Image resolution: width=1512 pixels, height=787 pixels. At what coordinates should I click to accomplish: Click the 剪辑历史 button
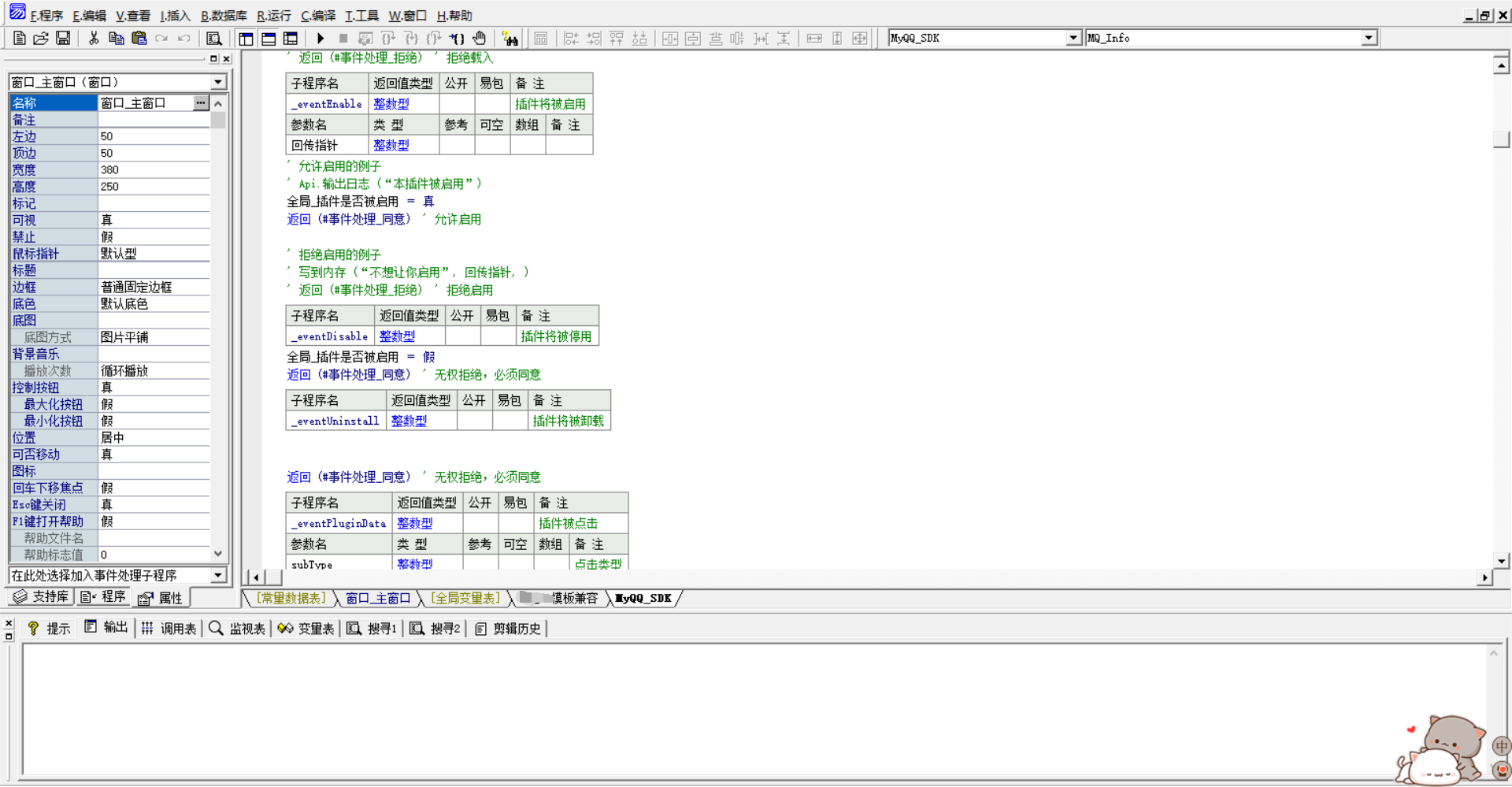coord(508,629)
